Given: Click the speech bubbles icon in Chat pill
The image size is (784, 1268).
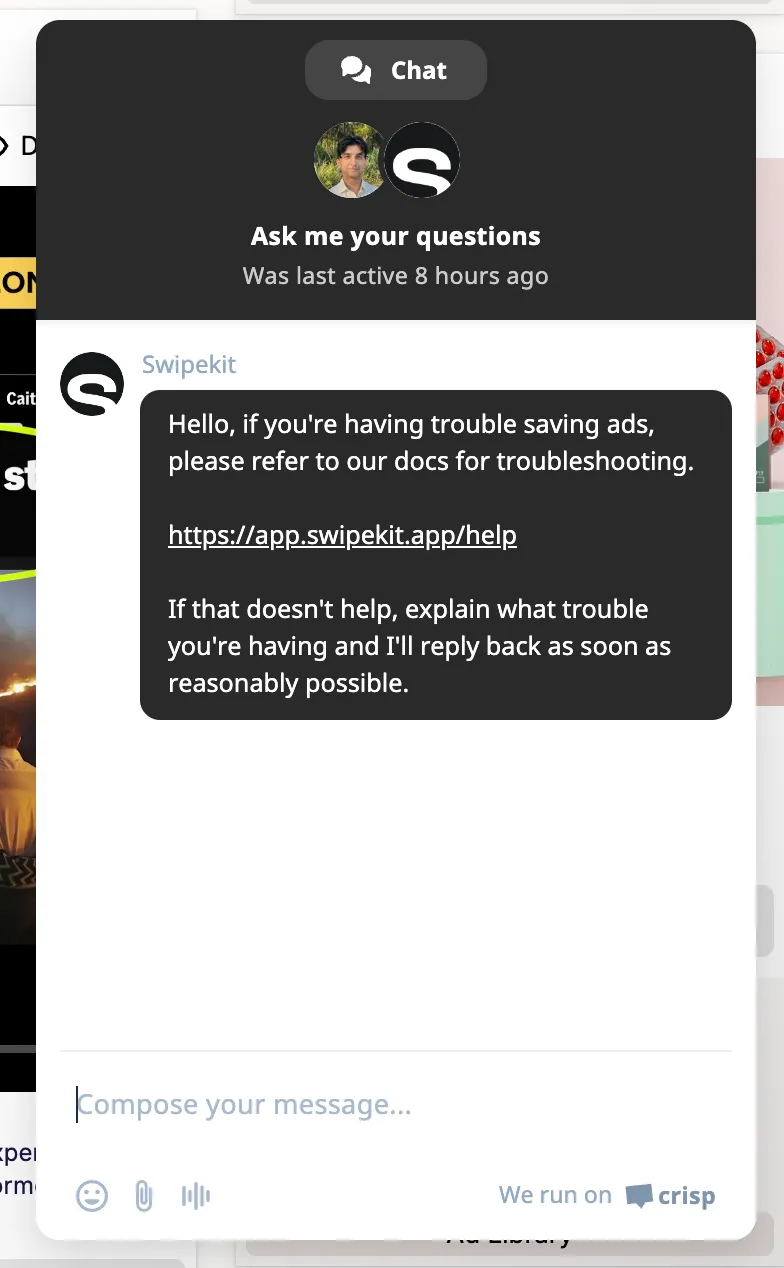Looking at the screenshot, I should pos(356,70).
